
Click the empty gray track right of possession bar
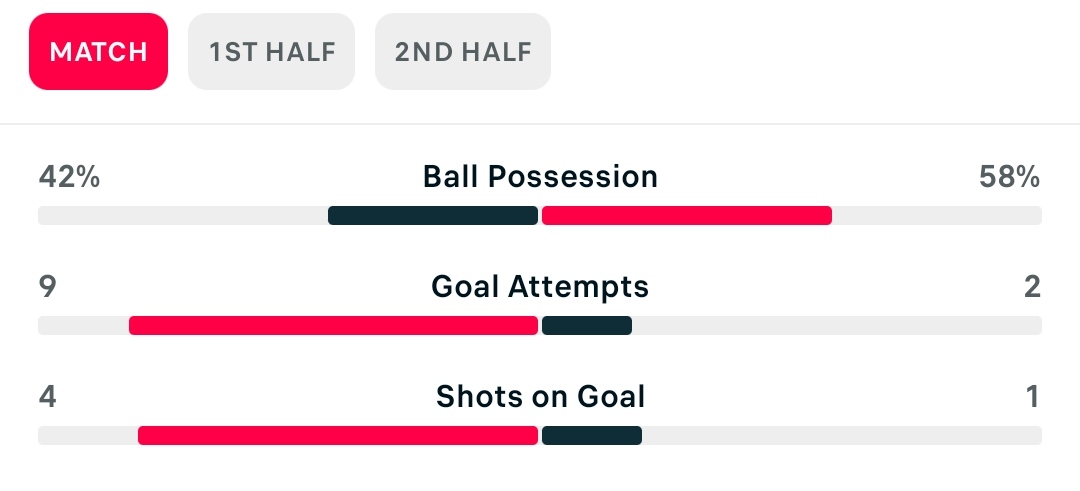click(937, 216)
